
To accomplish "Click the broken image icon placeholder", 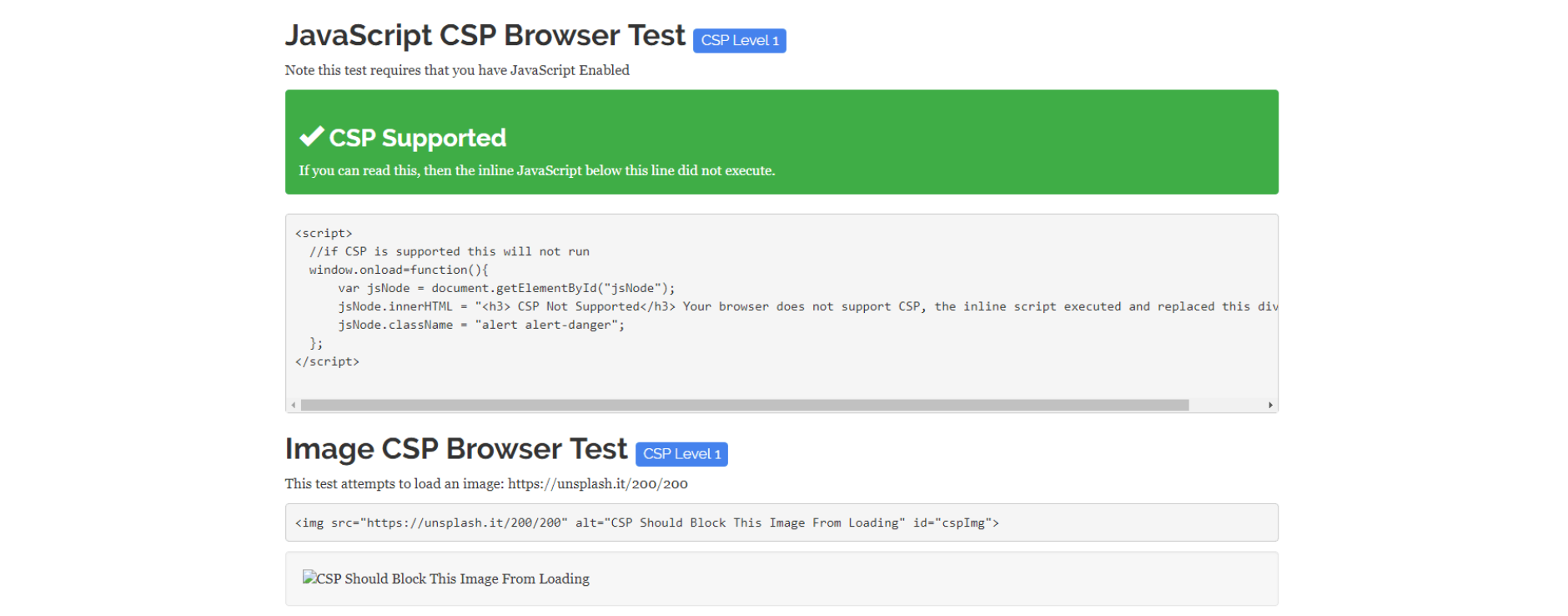I will point(309,577).
